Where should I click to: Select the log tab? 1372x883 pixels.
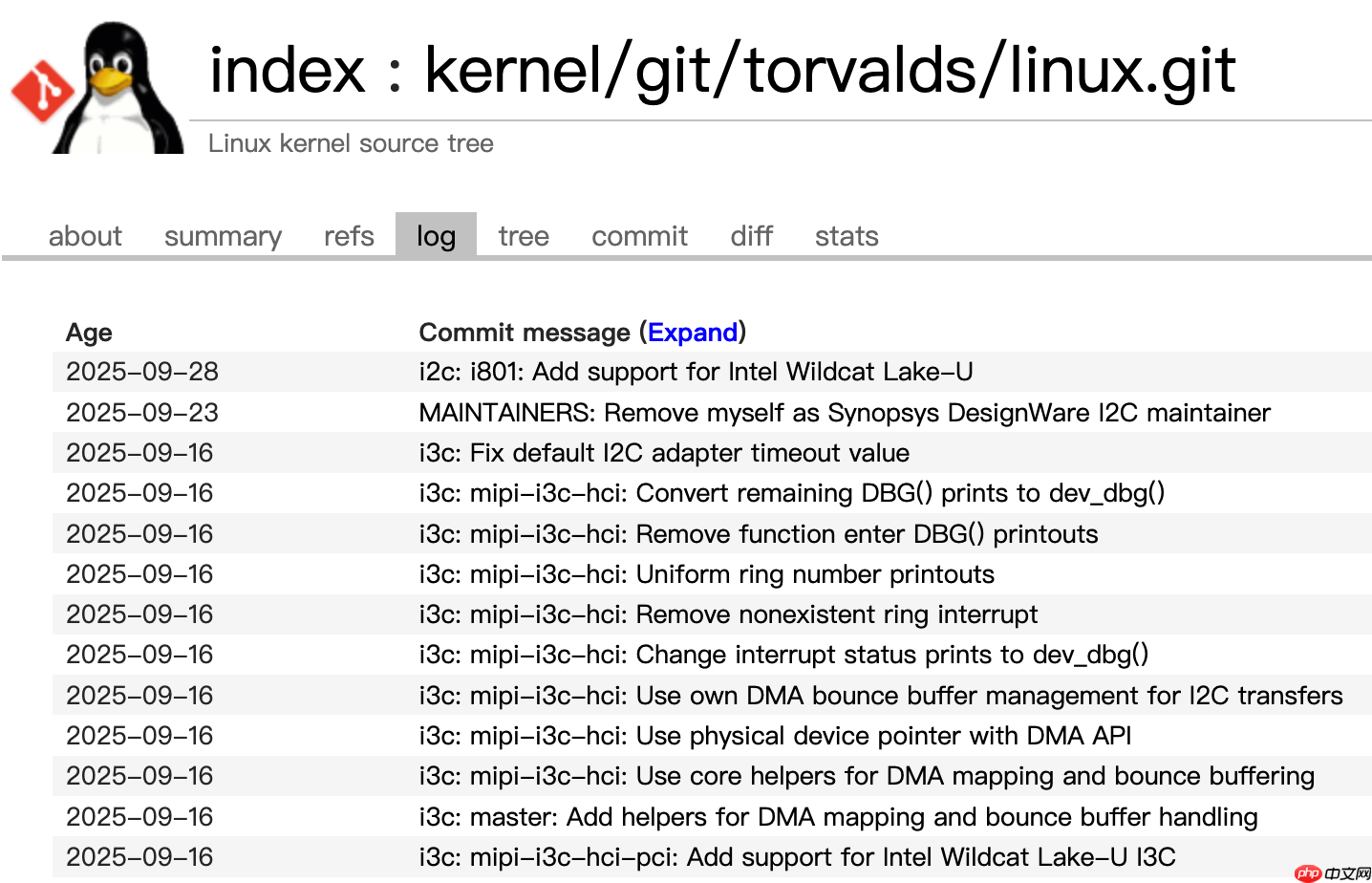(x=436, y=235)
